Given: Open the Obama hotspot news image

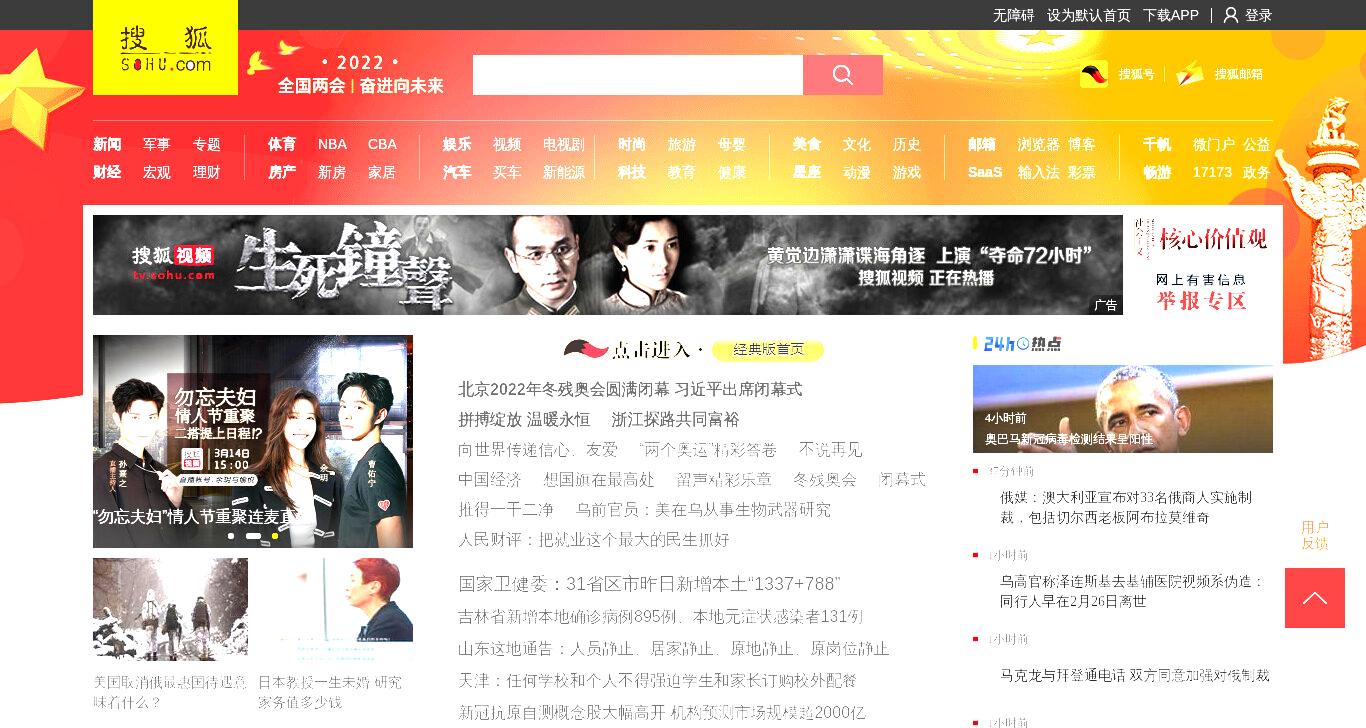Looking at the screenshot, I should (1123, 409).
